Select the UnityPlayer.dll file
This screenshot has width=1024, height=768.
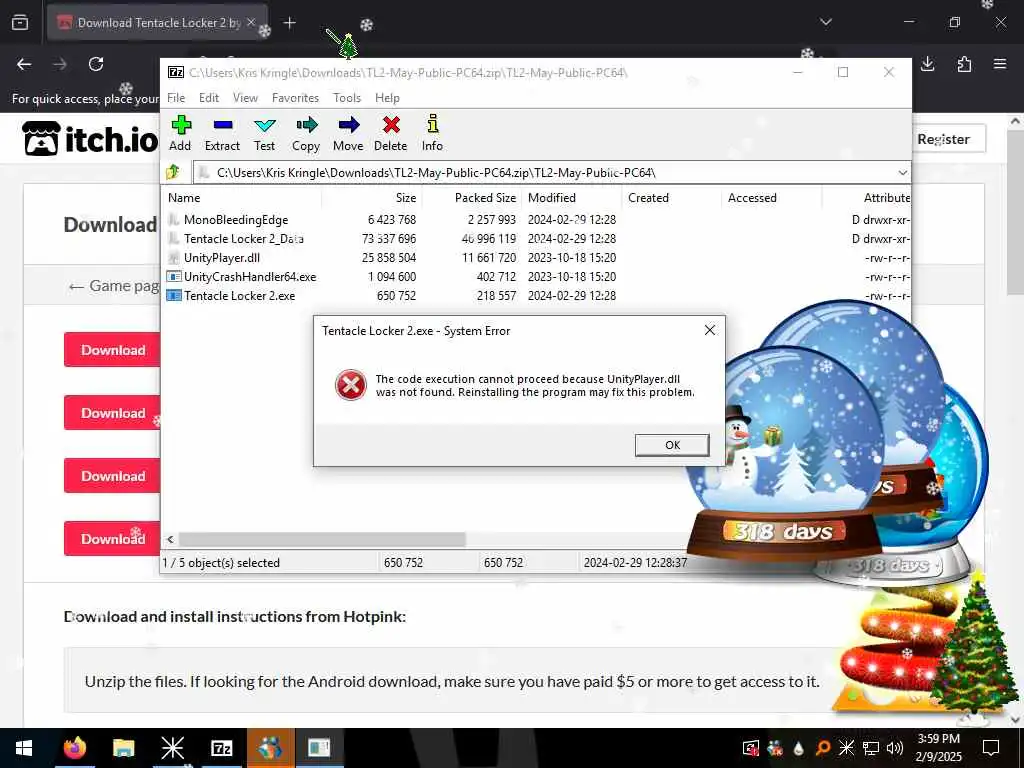click(221, 258)
